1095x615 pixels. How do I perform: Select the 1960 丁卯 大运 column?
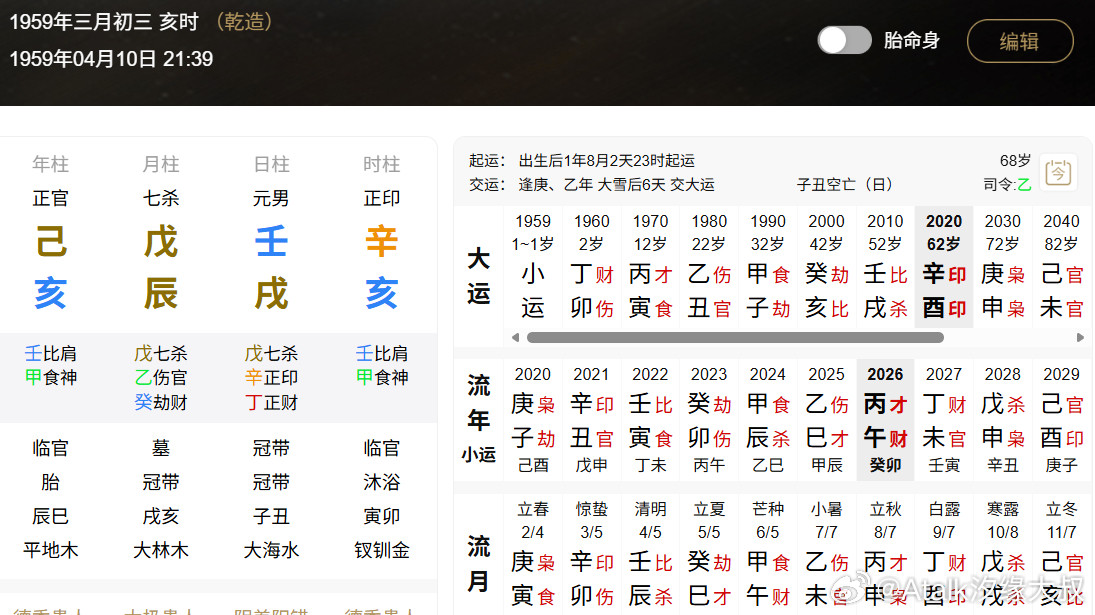(591, 267)
